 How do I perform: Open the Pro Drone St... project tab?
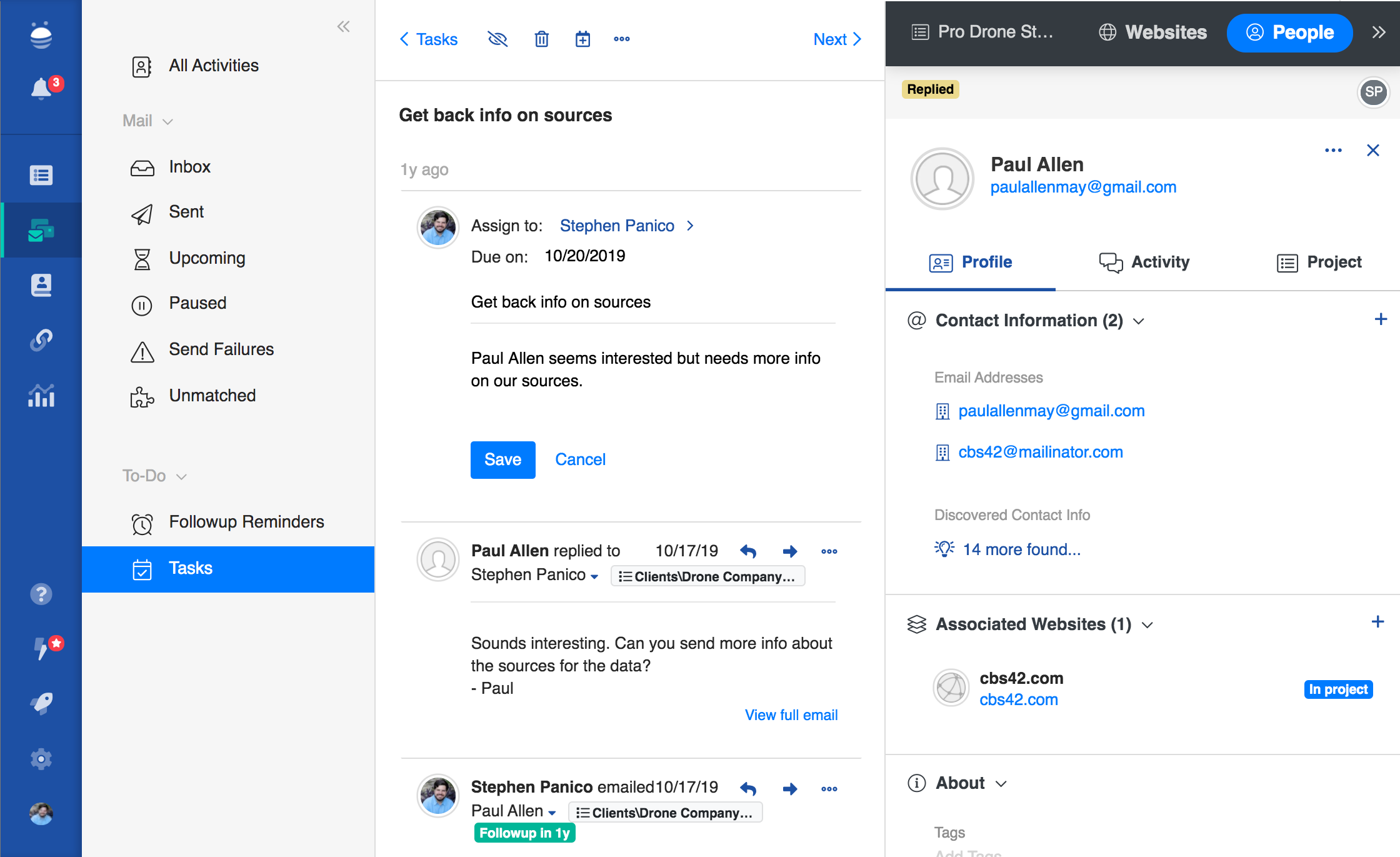coord(982,33)
